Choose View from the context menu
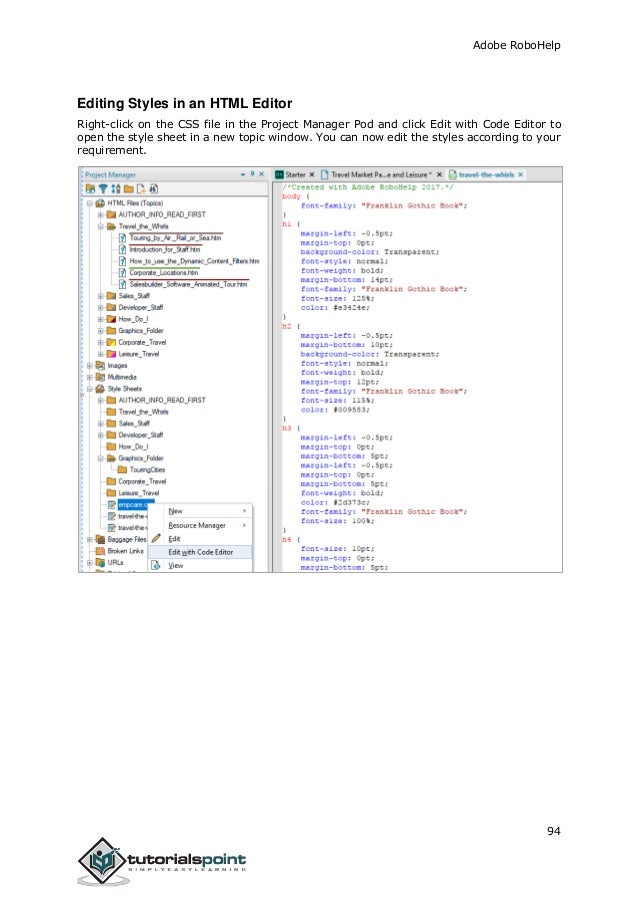 tap(200, 566)
